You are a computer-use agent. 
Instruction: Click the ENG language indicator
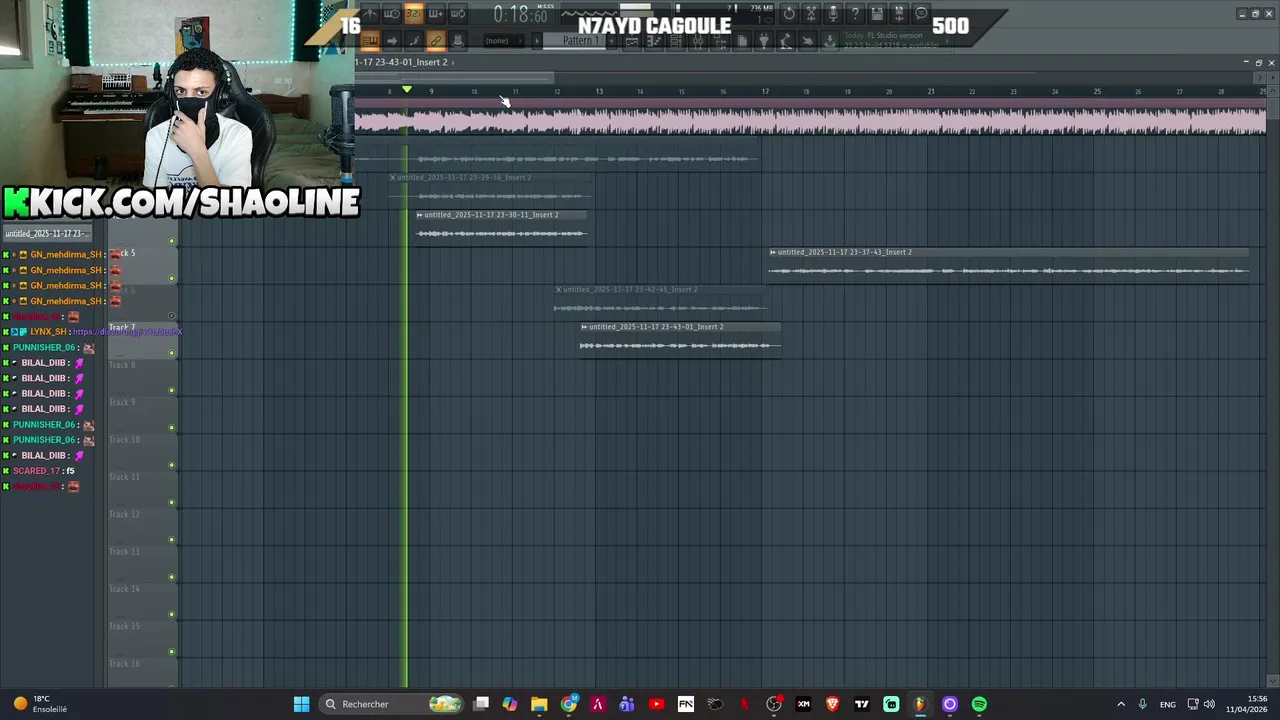[x=1167, y=704]
